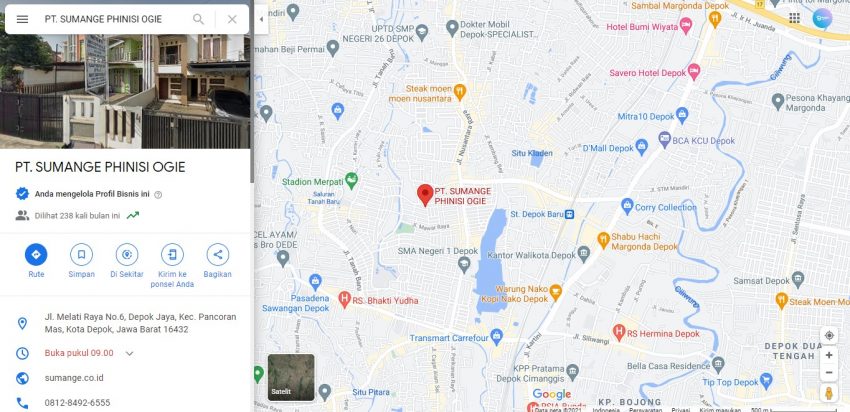Send to phone via Kirim ke ponsel Anda
Image resolution: width=850 pixels, height=412 pixels.
(x=172, y=254)
